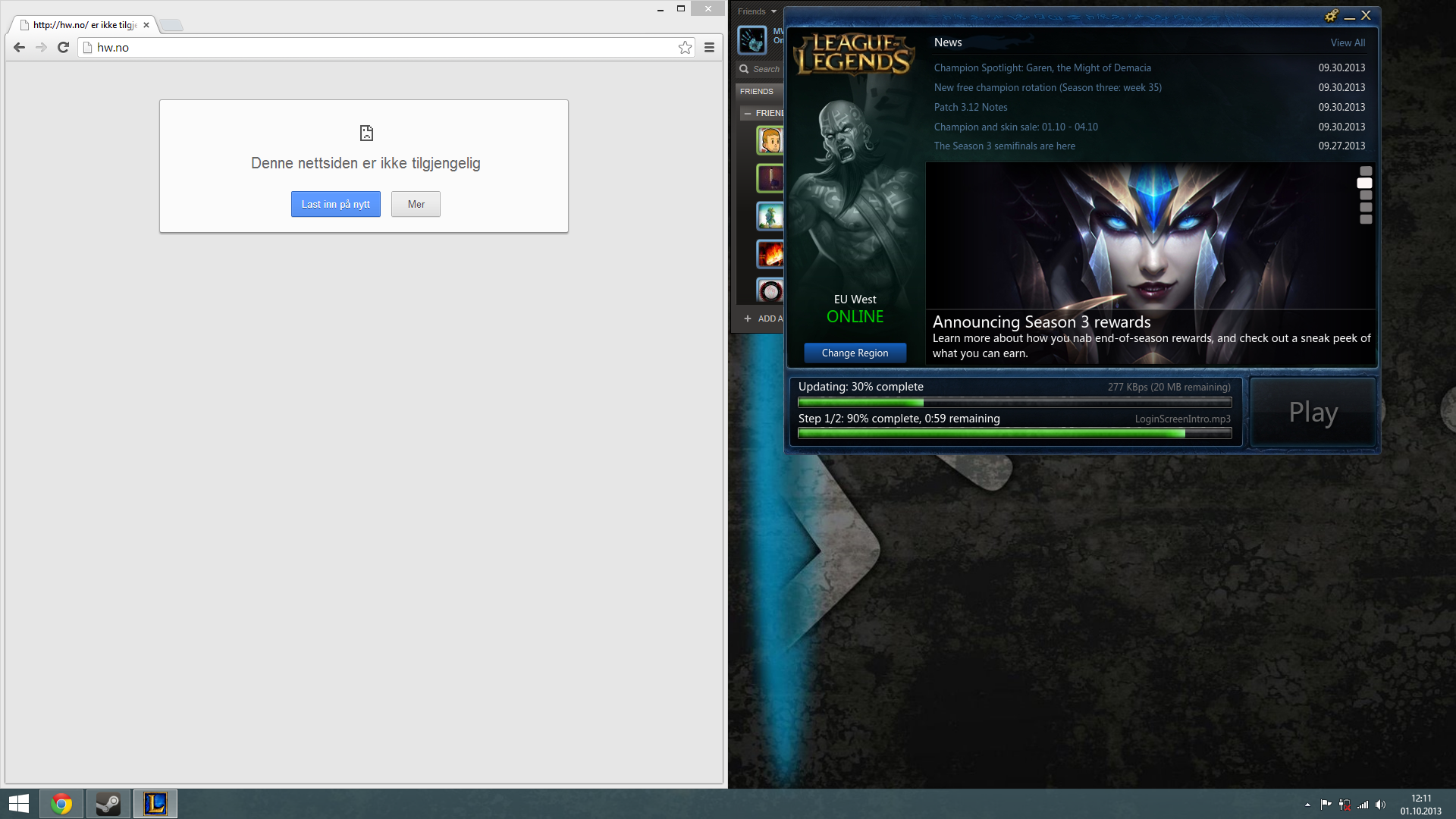Click the volume speaker tray icon
Screen dimensions: 1456x819
[x=1380, y=805]
